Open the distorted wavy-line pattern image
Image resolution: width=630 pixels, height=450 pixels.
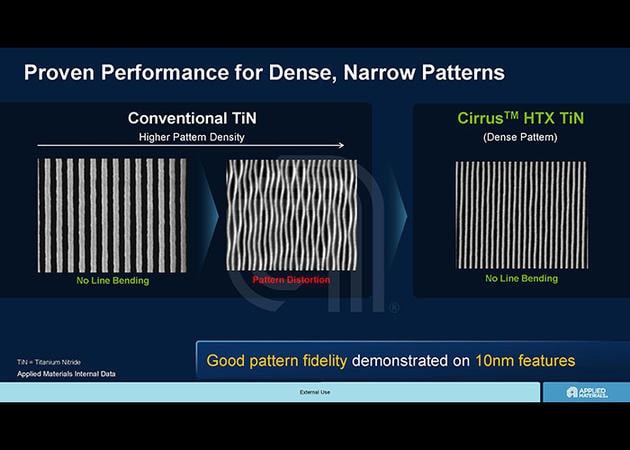click(292, 215)
